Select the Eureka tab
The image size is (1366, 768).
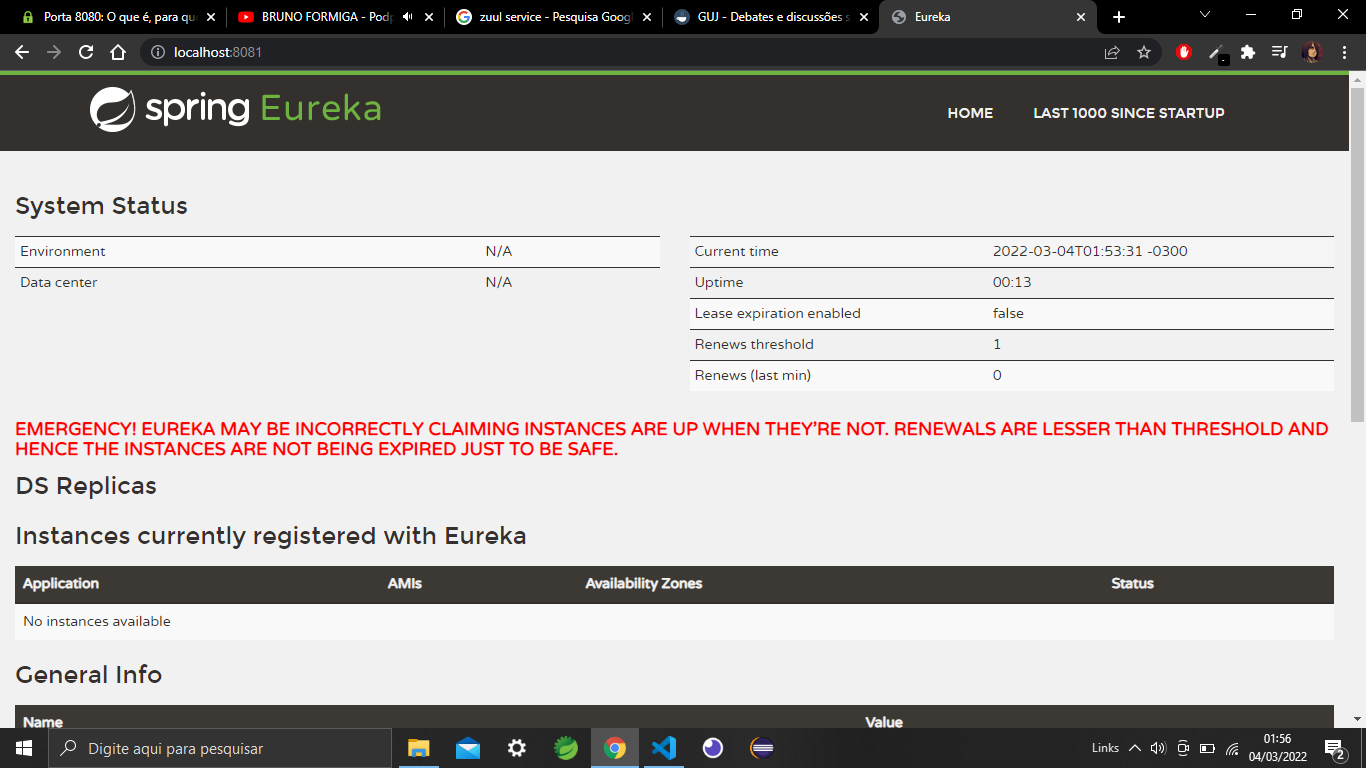tap(988, 17)
